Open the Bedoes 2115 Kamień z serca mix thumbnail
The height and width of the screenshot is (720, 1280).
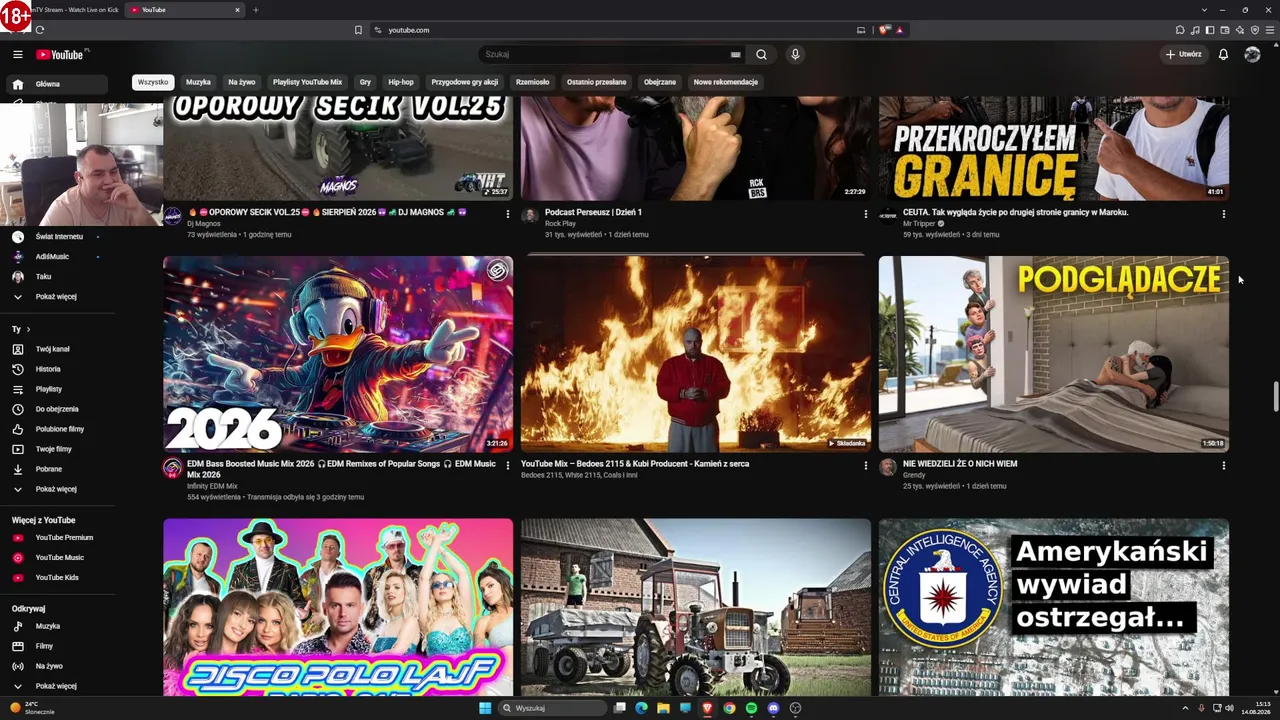[x=696, y=354]
